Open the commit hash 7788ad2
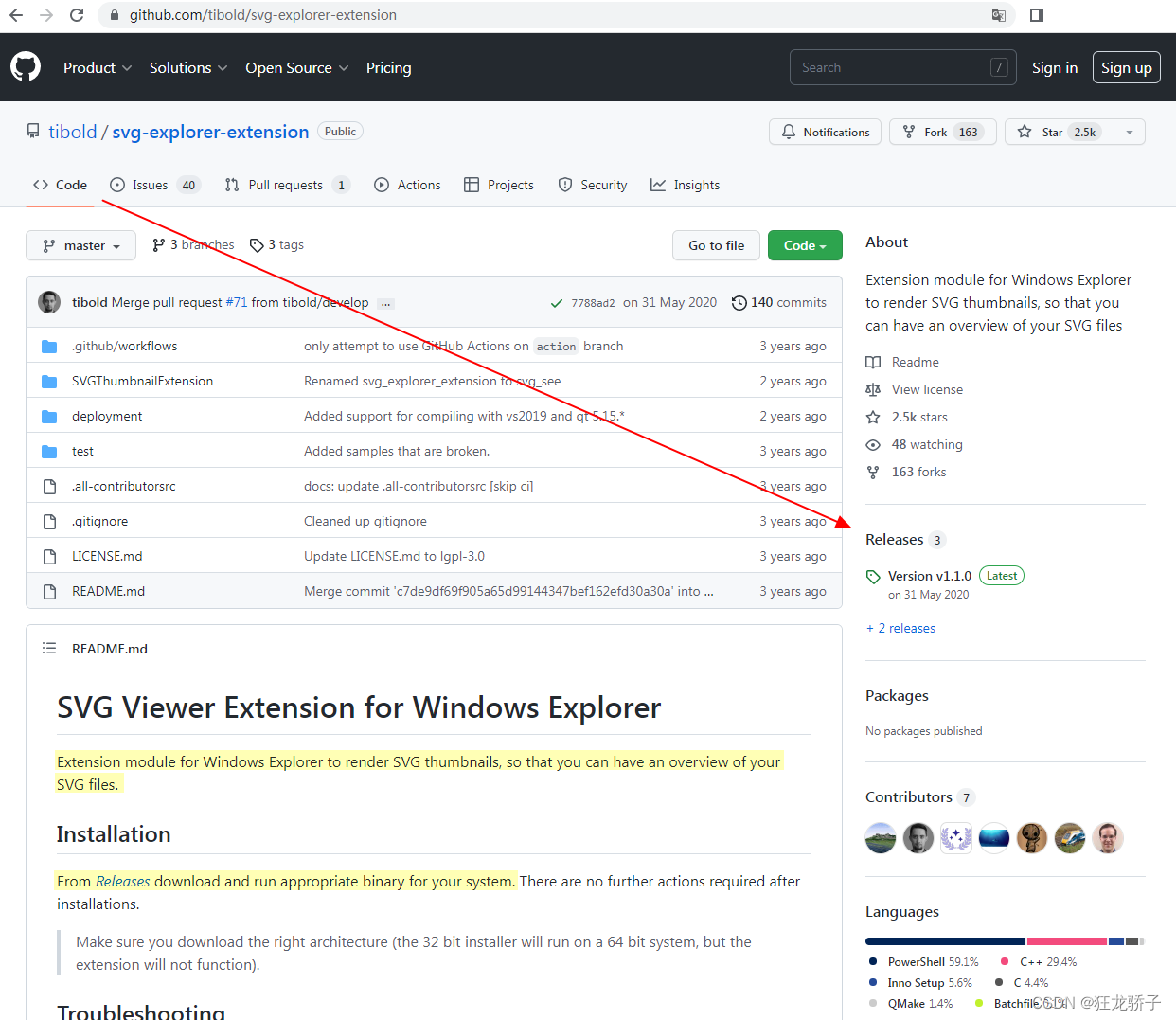The height and width of the screenshot is (1020, 1176). pos(593,303)
